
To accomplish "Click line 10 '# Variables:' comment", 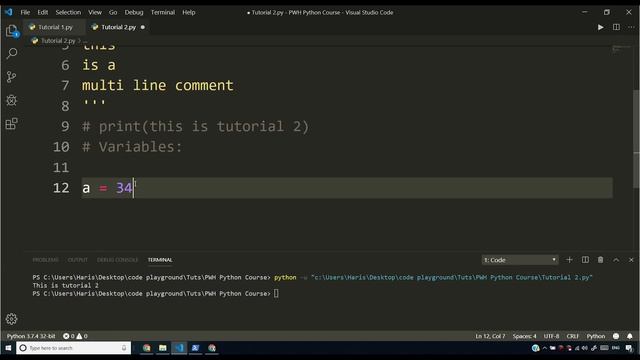I will click(132, 147).
